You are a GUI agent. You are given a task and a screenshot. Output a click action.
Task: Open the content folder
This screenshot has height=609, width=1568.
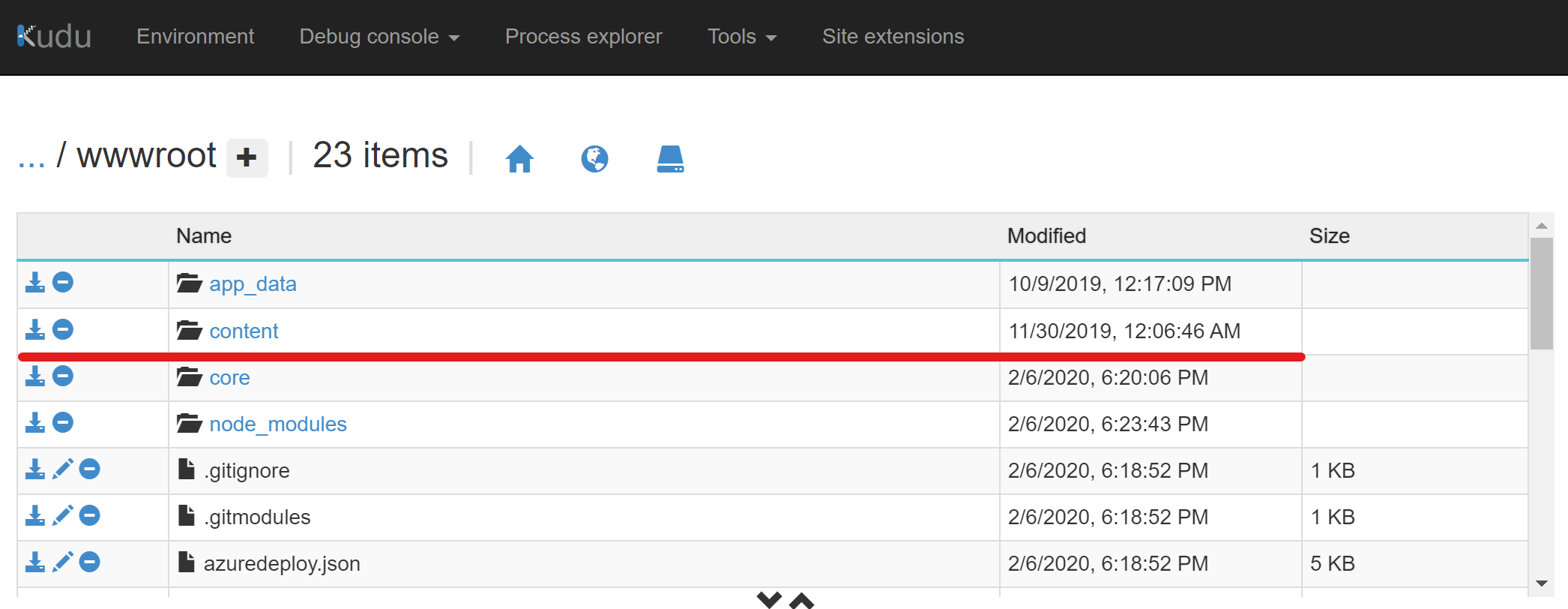click(244, 331)
